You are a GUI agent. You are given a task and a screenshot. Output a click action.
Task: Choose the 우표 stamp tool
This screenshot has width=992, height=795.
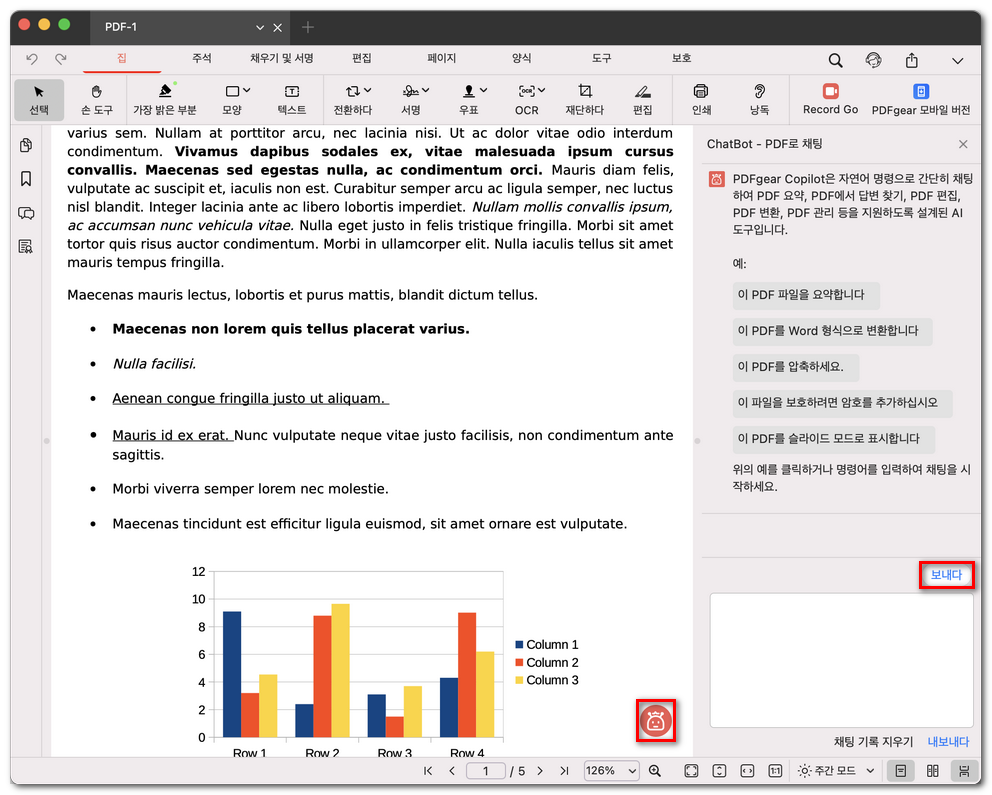469,99
